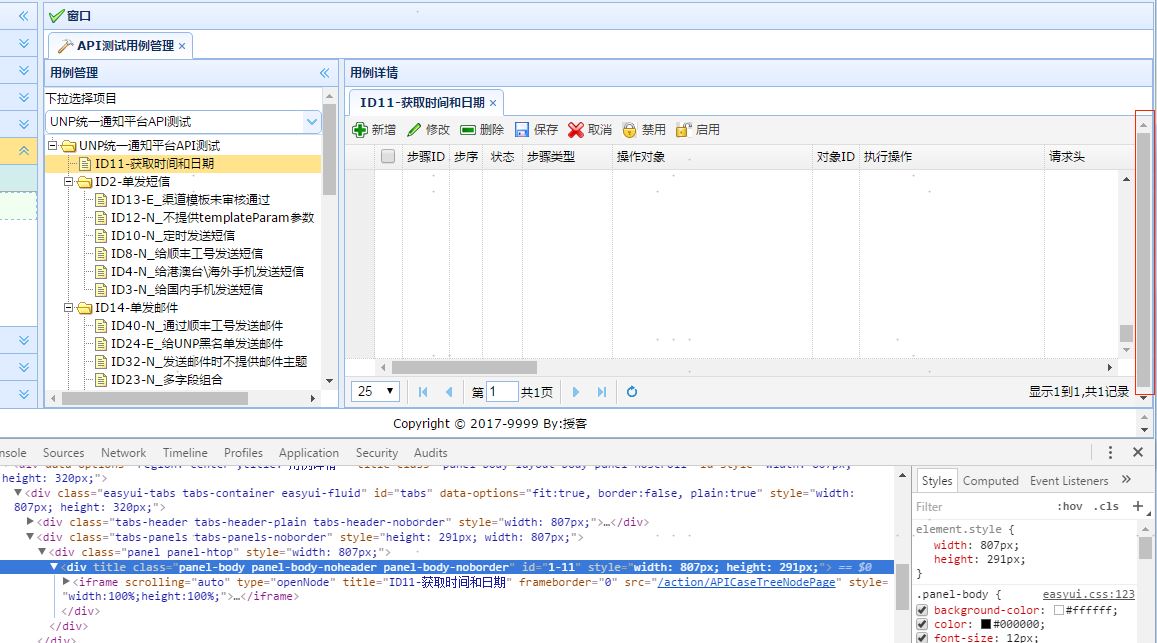Image resolution: width=1157 pixels, height=643 pixels.
Task: Click the Styles Filter input
Action: (981, 506)
